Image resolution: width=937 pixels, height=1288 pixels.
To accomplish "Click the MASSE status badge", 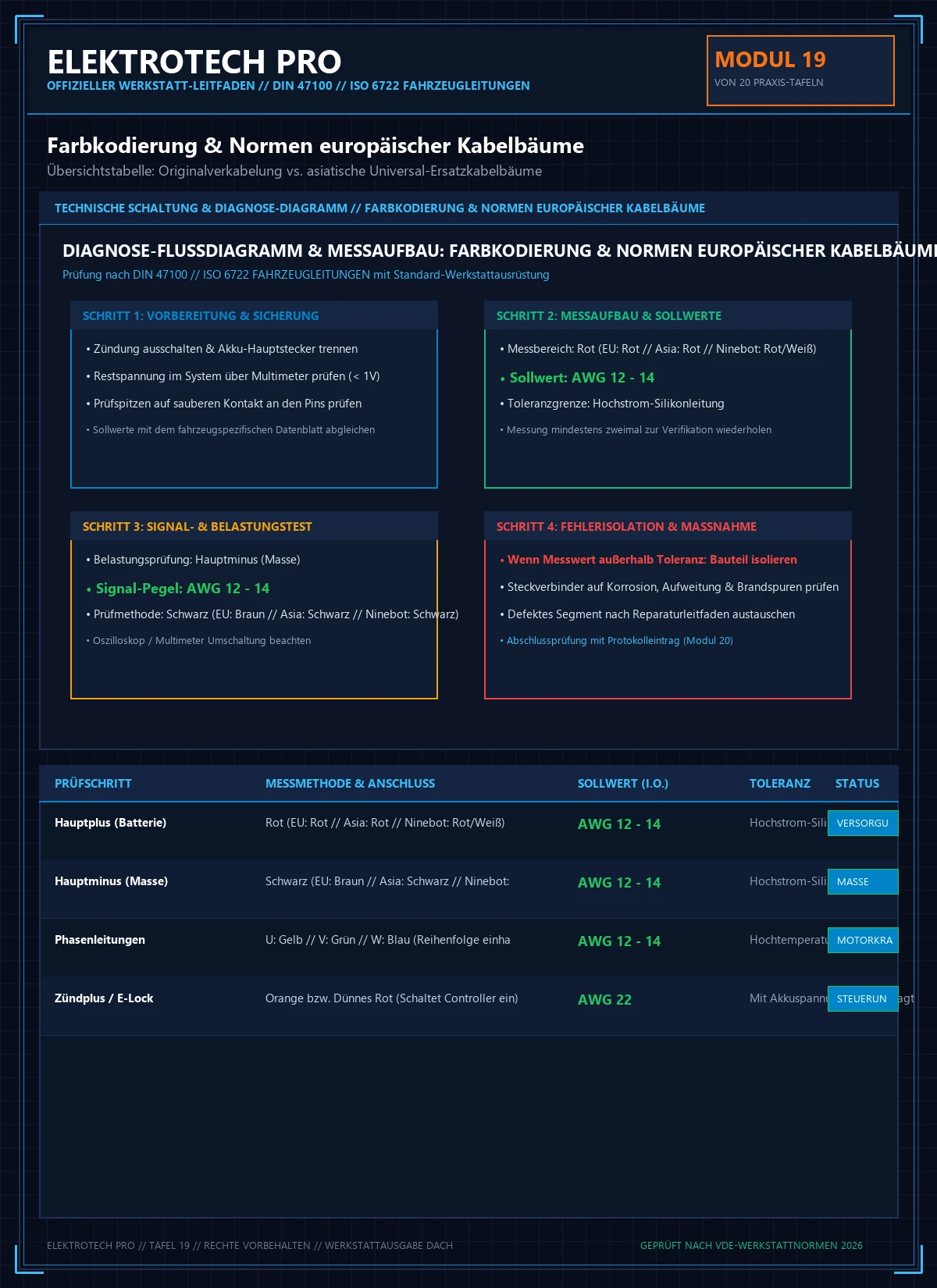I will point(863,881).
